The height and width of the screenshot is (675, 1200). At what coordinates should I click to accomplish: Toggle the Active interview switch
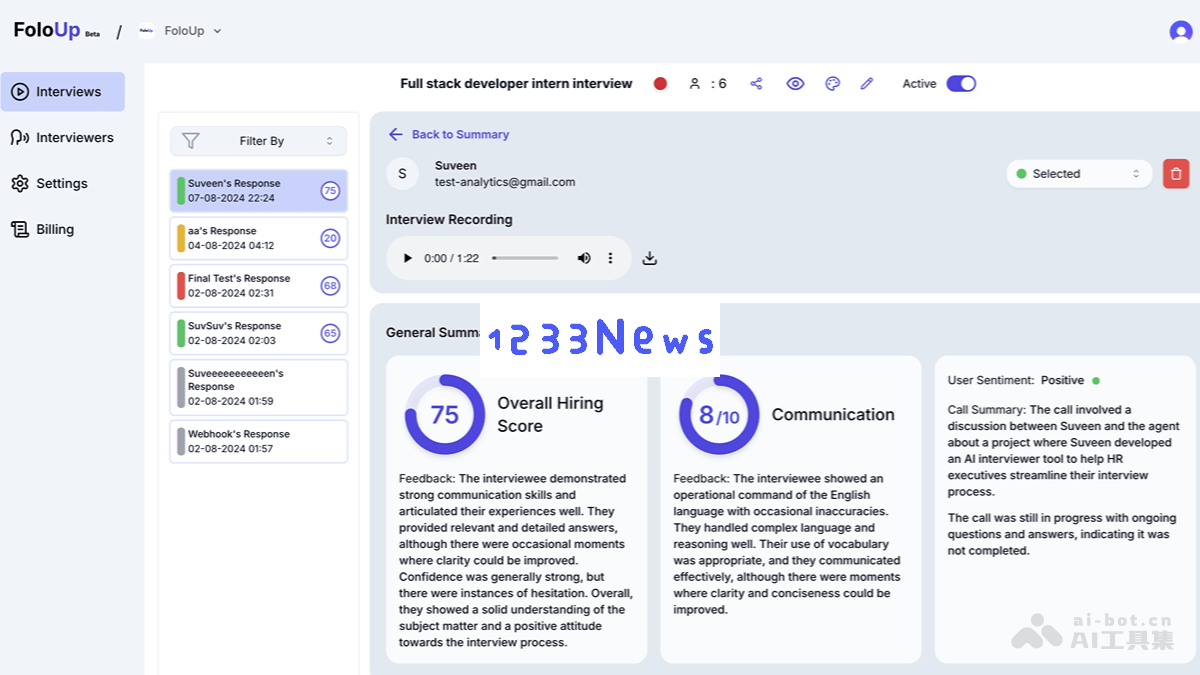961,84
